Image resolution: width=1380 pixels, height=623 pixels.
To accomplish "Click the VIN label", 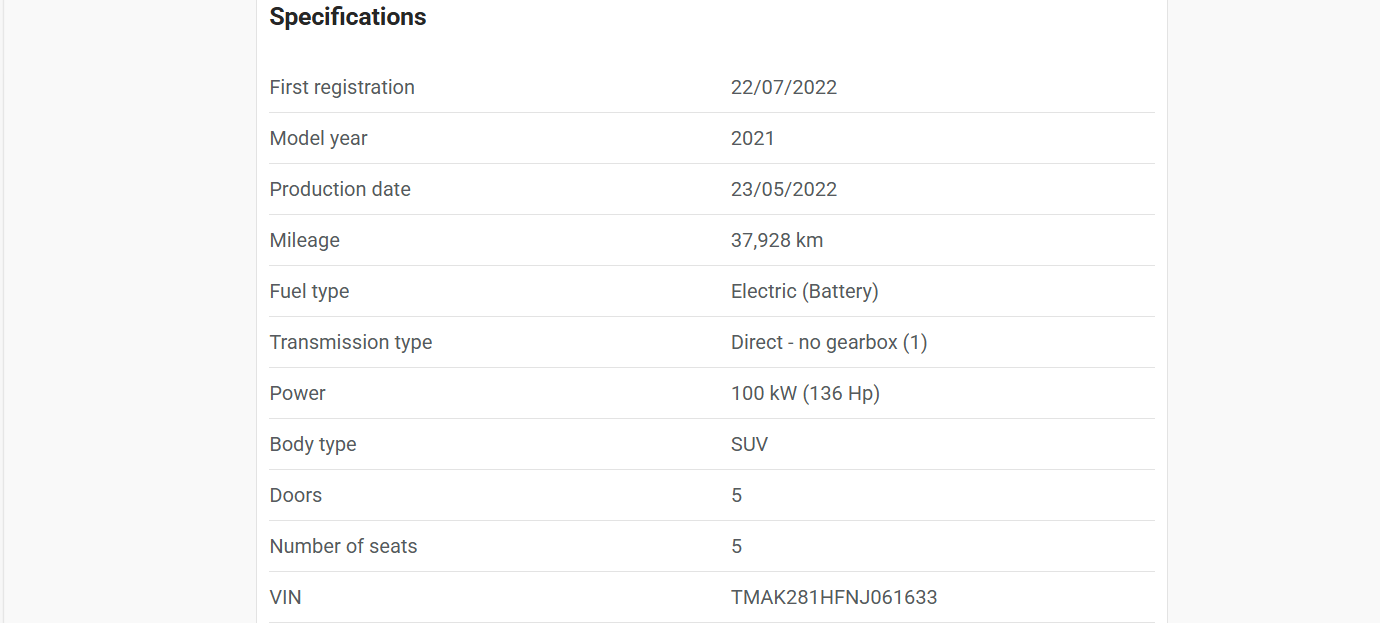I will tap(286, 597).
